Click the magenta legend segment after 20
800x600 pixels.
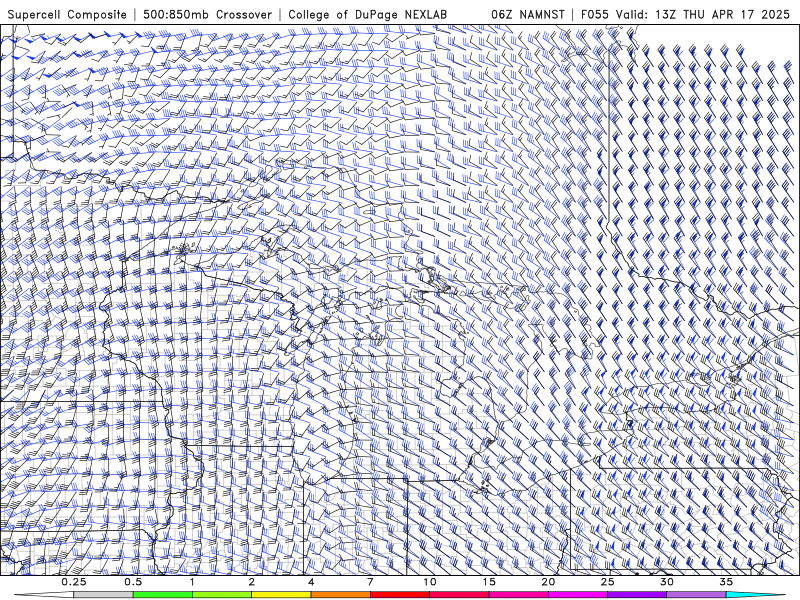[578, 595]
